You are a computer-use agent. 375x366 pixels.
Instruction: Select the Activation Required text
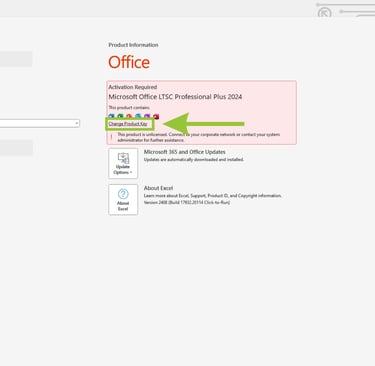(133, 87)
